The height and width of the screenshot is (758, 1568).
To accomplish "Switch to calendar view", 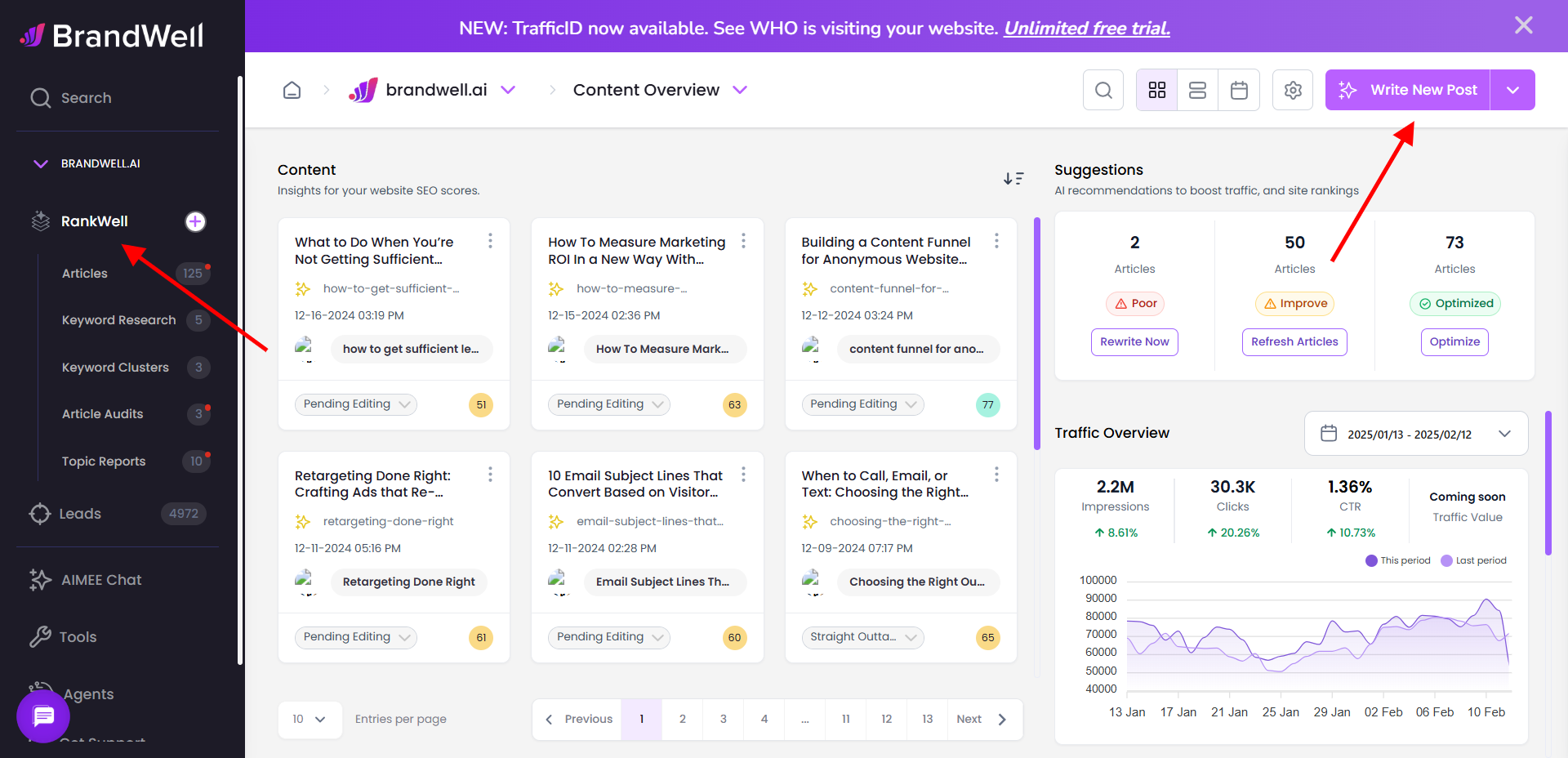I will point(1239,90).
